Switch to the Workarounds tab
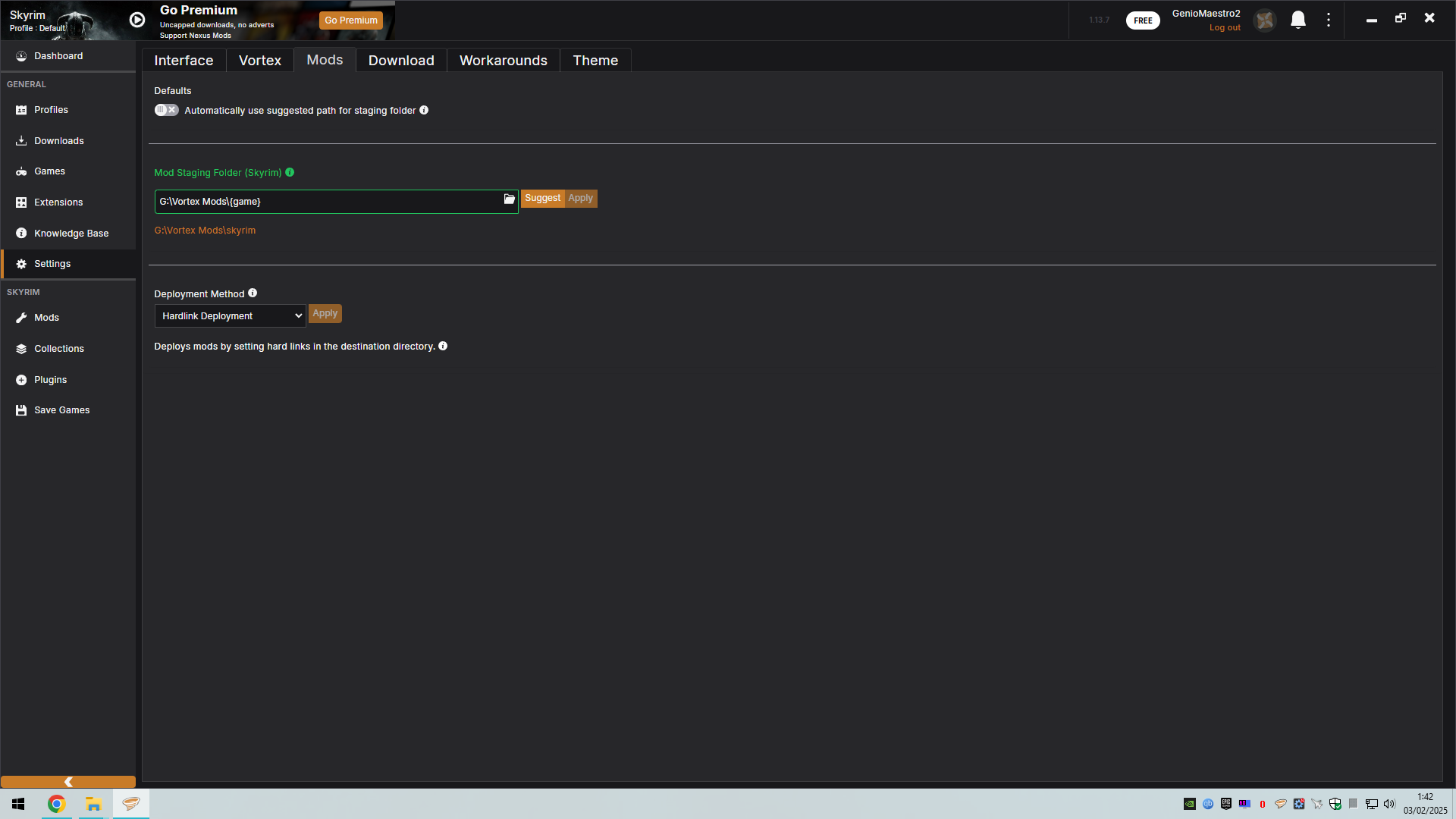 click(x=504, y=61)
